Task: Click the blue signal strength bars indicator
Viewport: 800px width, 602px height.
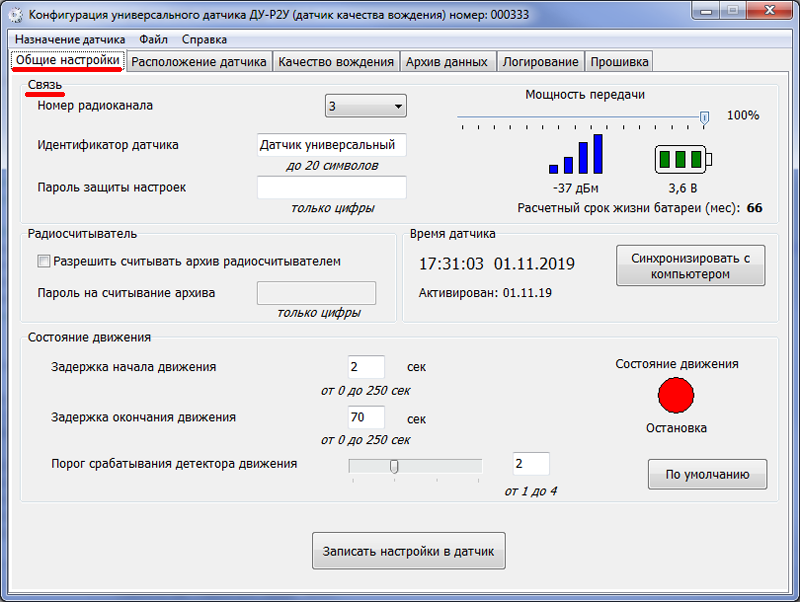Action: click(x=576, y=154)
